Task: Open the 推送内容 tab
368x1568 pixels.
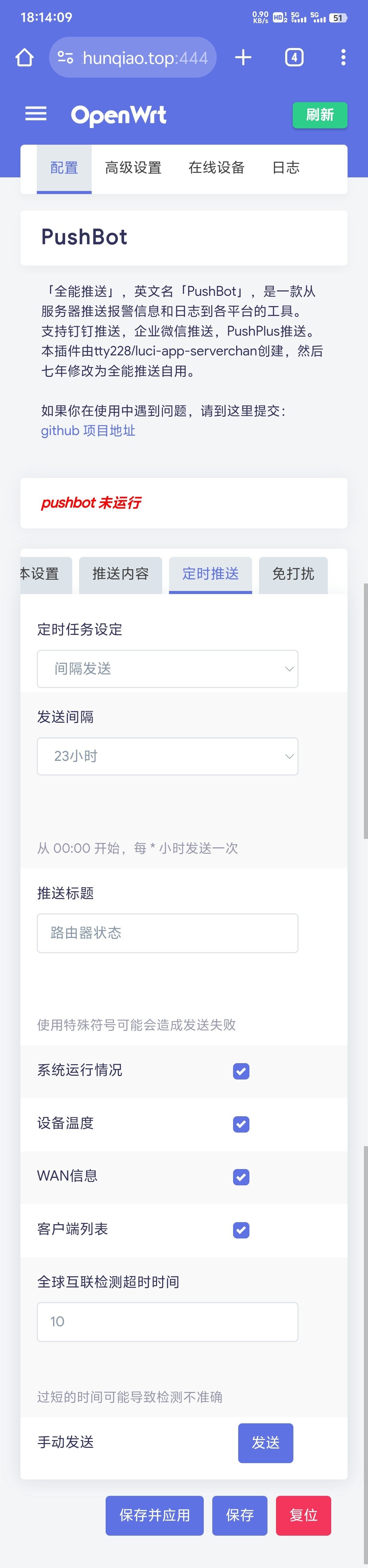Action: pos(121,574)
